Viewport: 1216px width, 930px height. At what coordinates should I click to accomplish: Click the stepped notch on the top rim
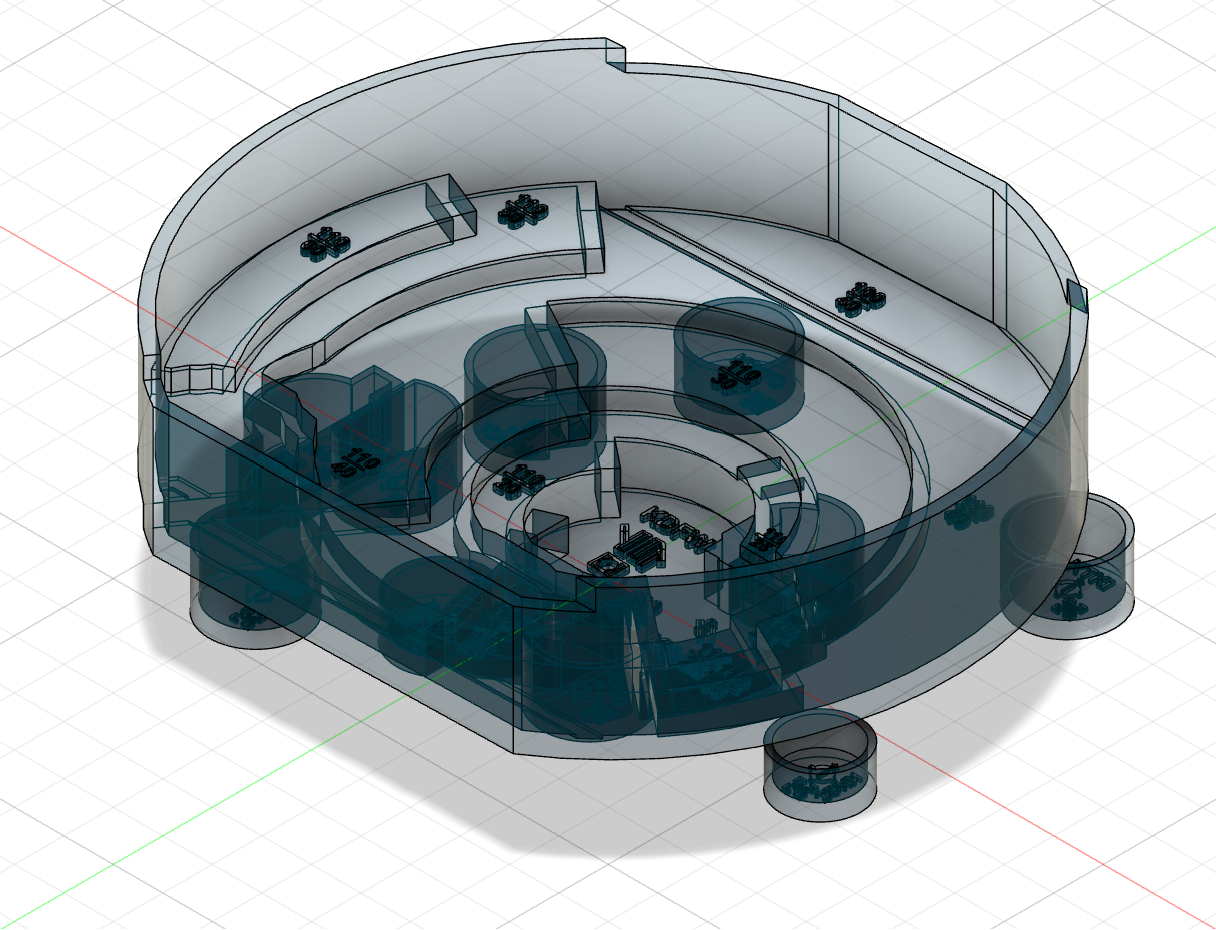pos(615,54)
